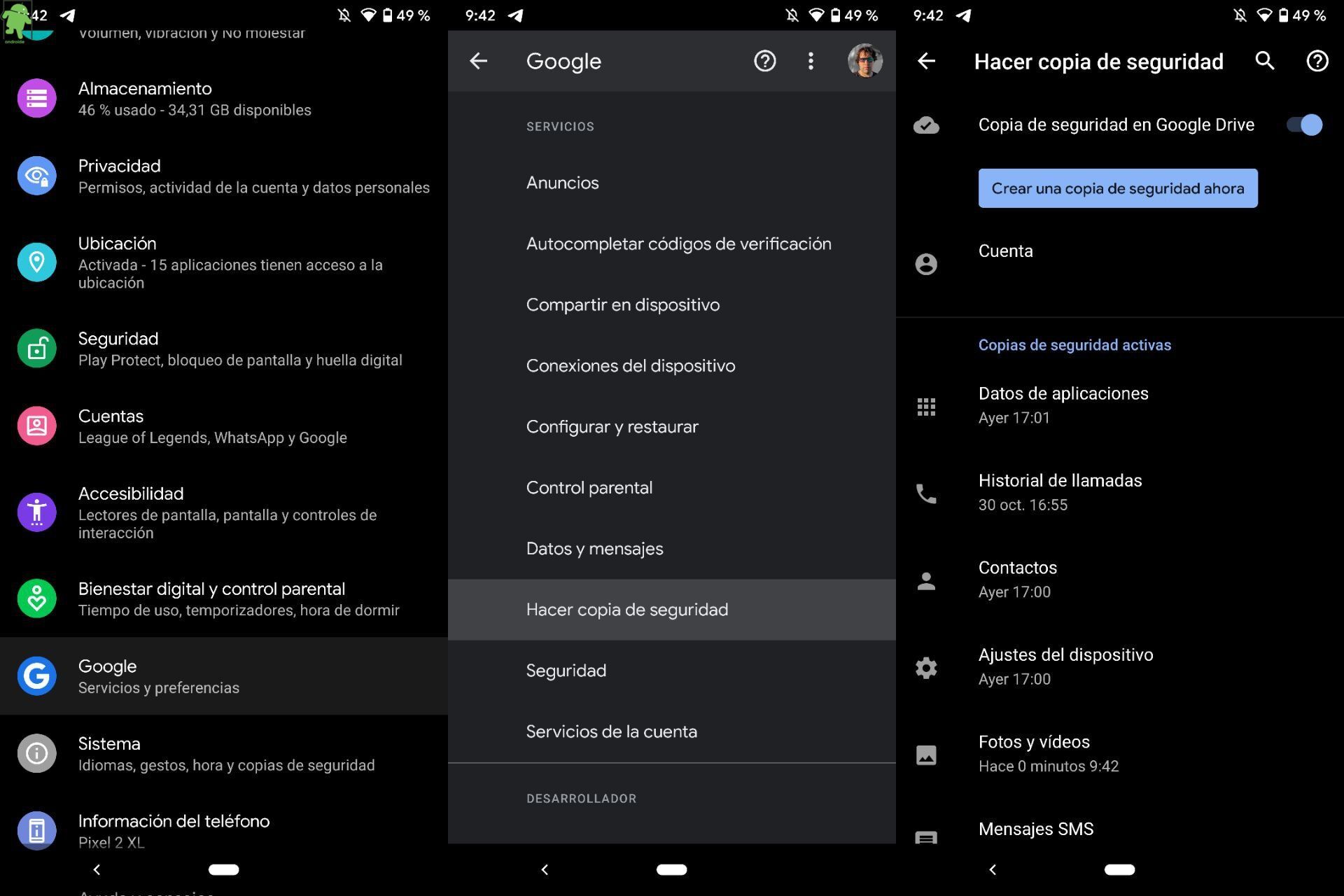Tap help icon in backup screen header

click(x=1317, y=61)
